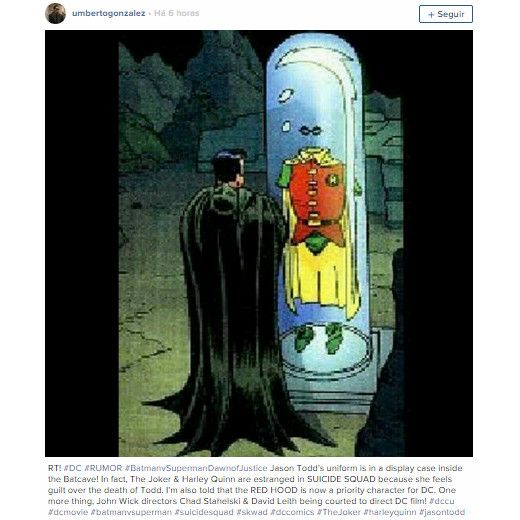Open the #TheJoker hashtag
This screenshot has width=520, height=520.
[339, 512]
